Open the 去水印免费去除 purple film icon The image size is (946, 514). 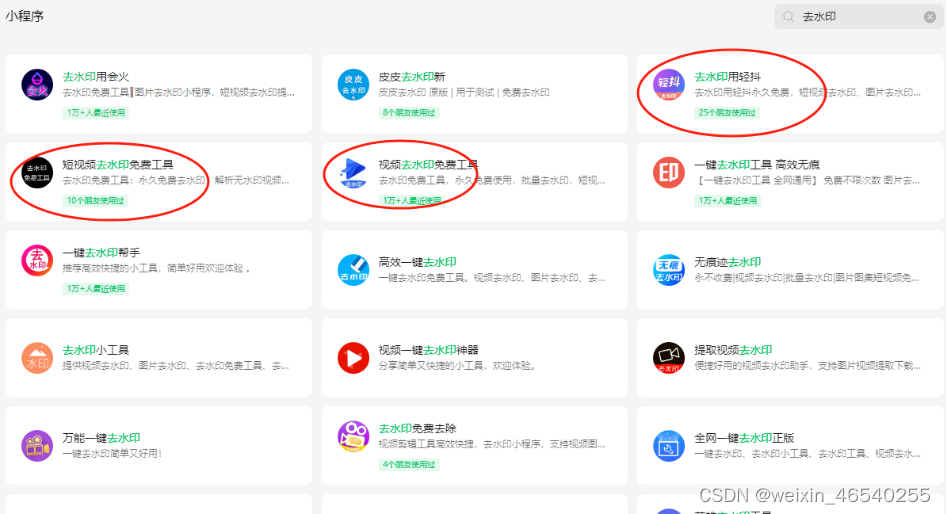pos(353,437)
